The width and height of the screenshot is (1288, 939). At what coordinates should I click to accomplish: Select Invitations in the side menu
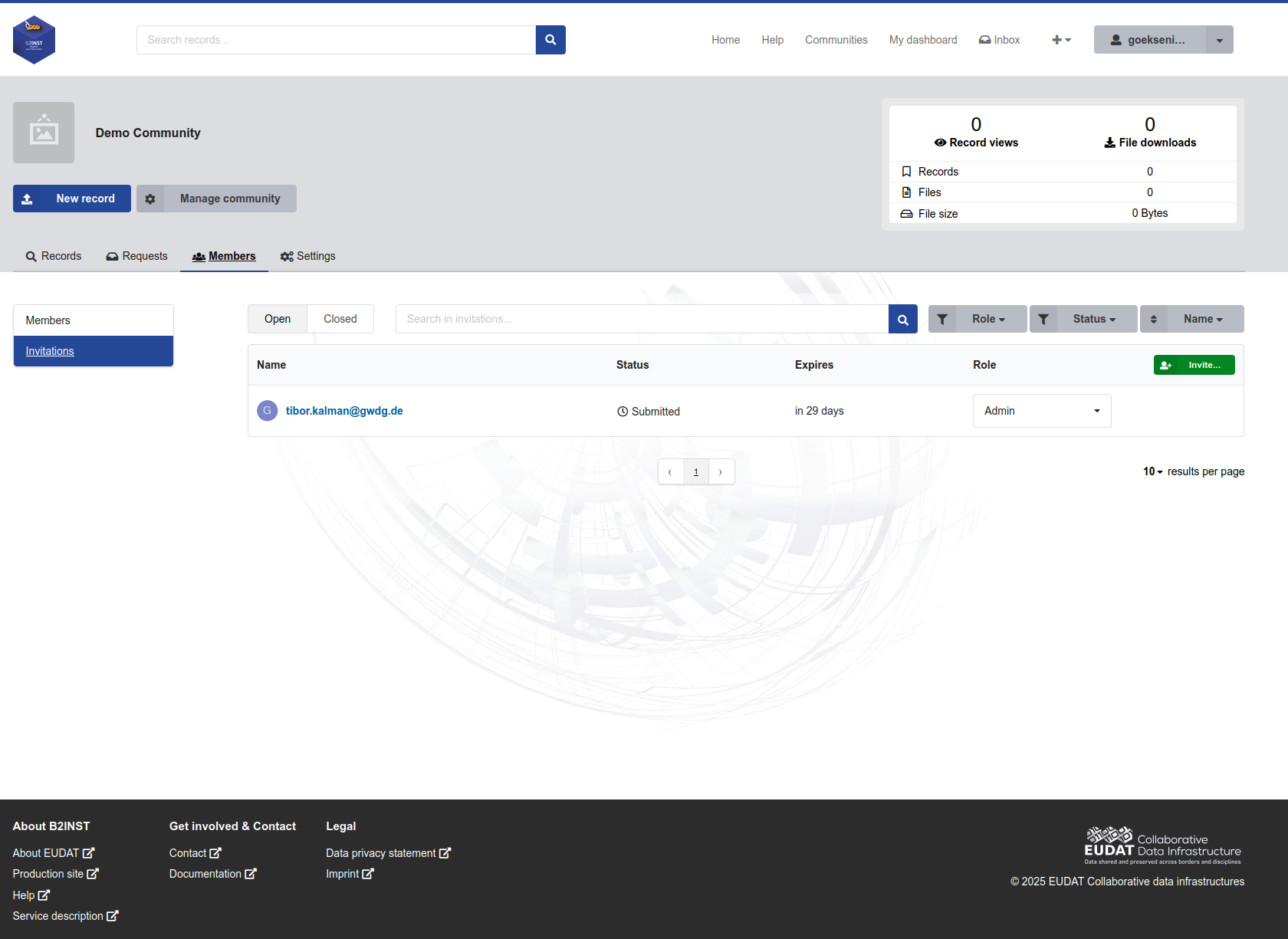pos(94,351)
